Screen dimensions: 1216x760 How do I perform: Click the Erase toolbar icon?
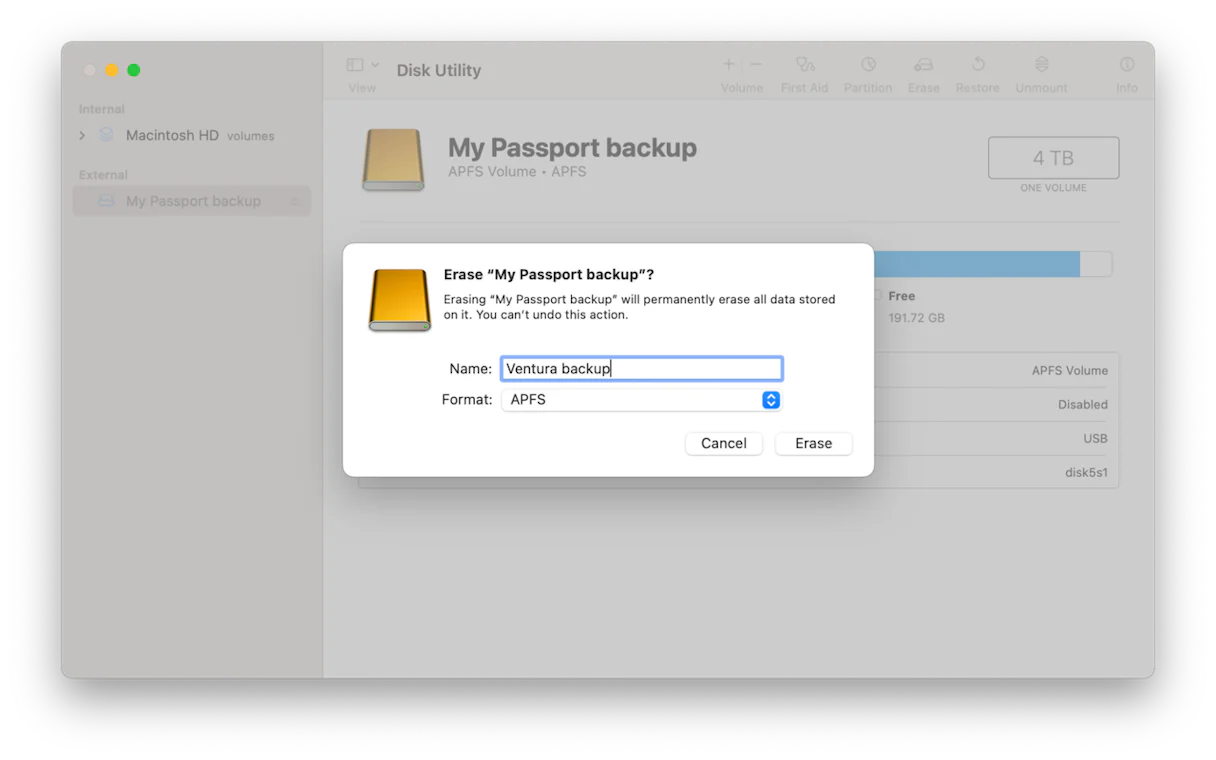923,66
